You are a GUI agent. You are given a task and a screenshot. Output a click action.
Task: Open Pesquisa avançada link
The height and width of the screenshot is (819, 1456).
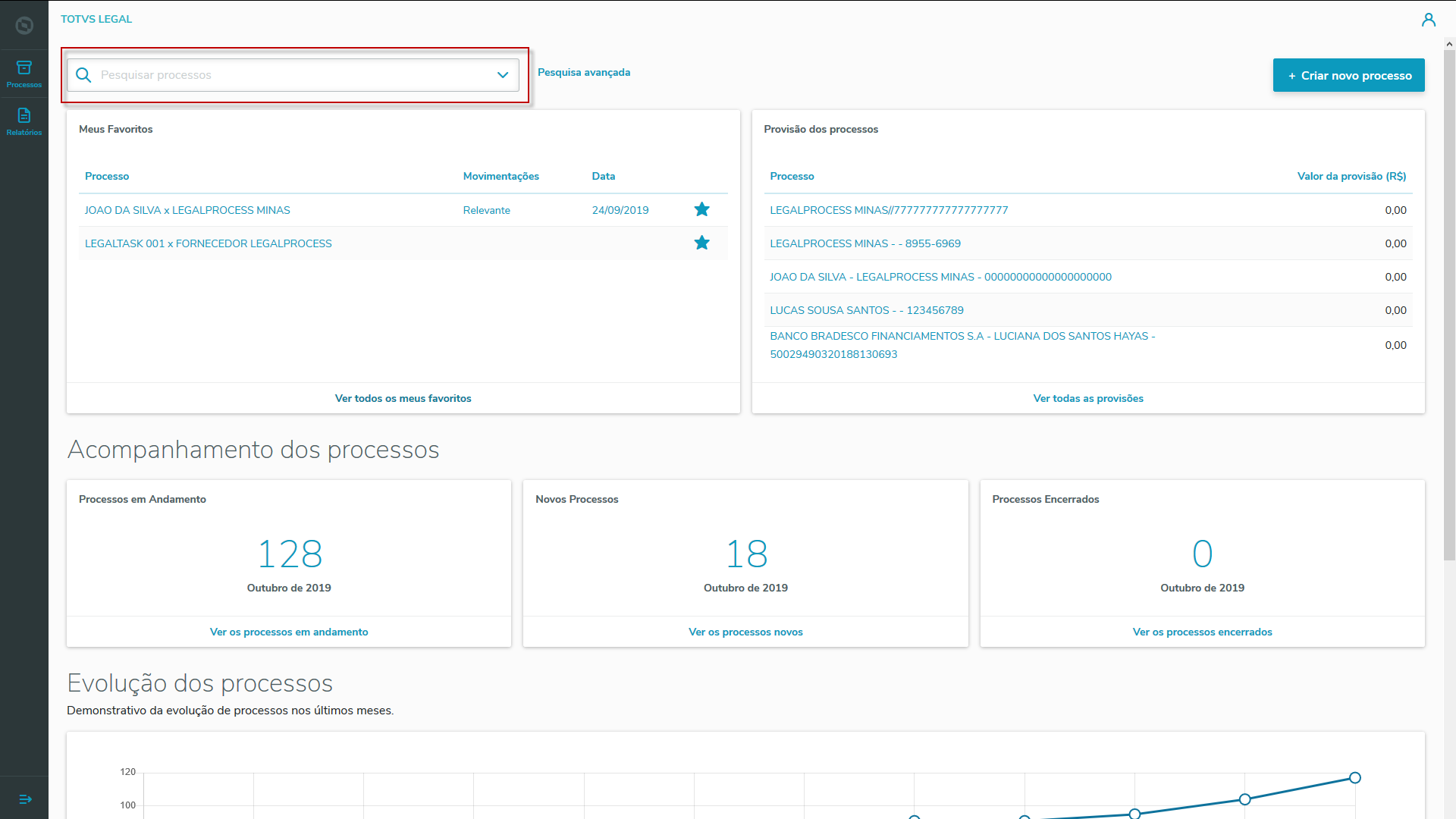tap(583, 72)
